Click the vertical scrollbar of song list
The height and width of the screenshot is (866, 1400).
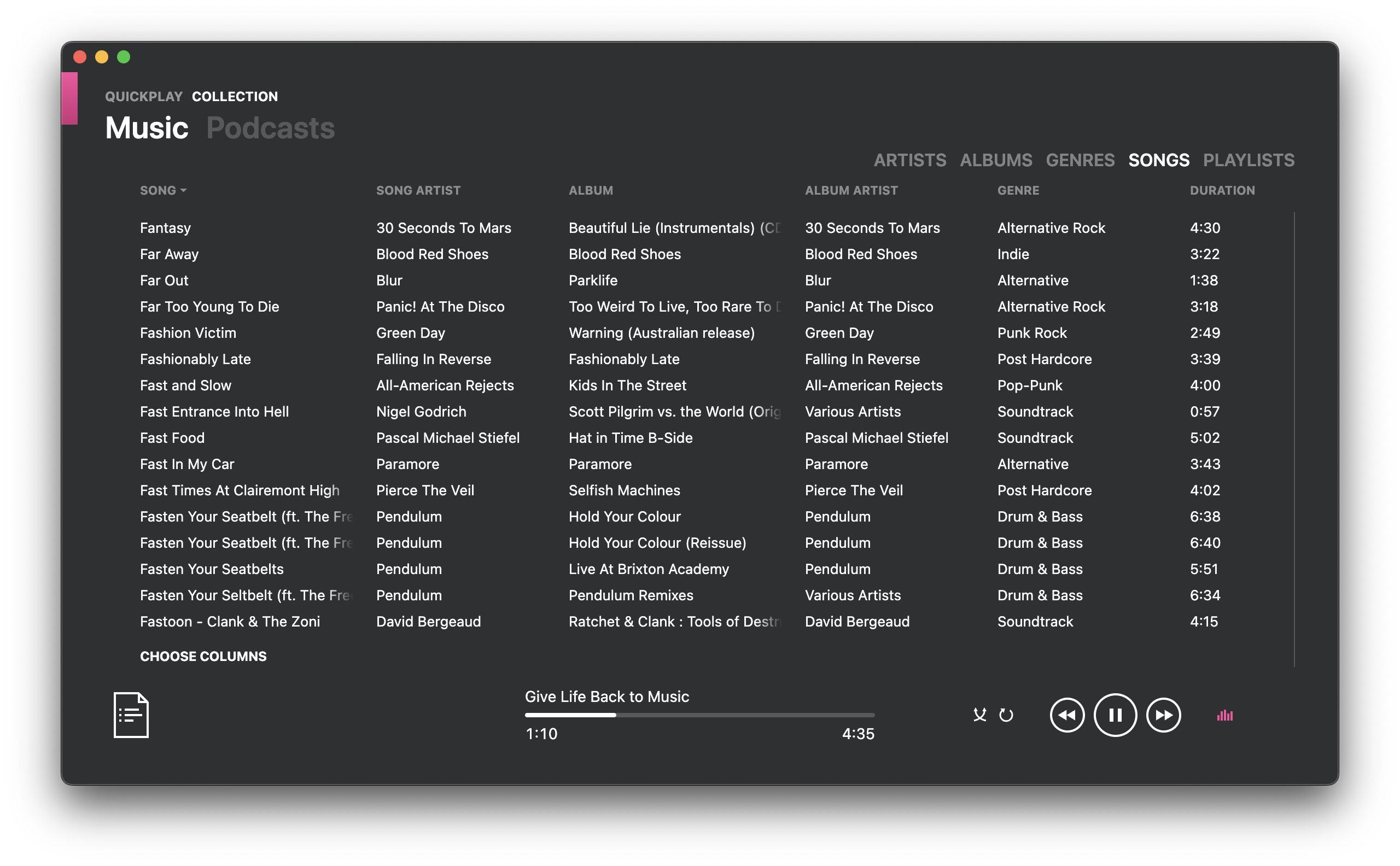click(x=1293, y=438)
